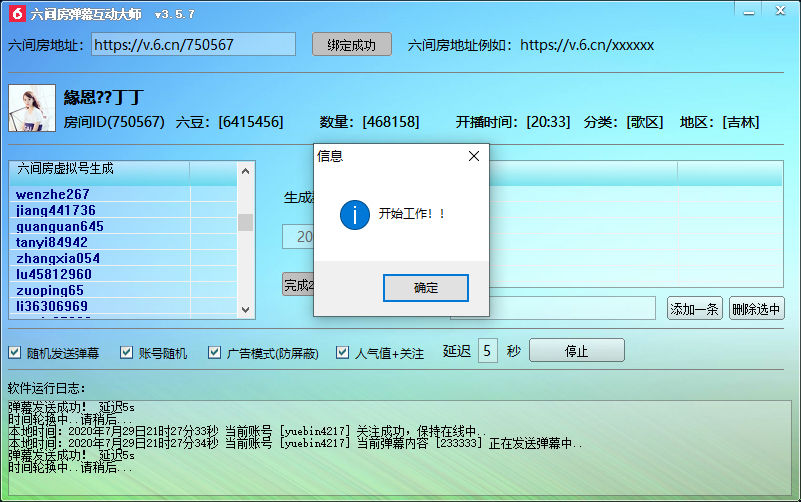
Task: Confirm dialog with 确定 button
Action: (x=426, y=288)
